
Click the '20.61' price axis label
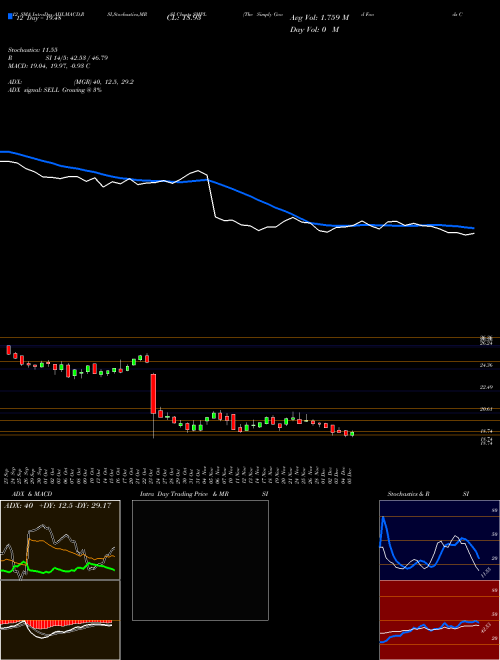[486, 409]
